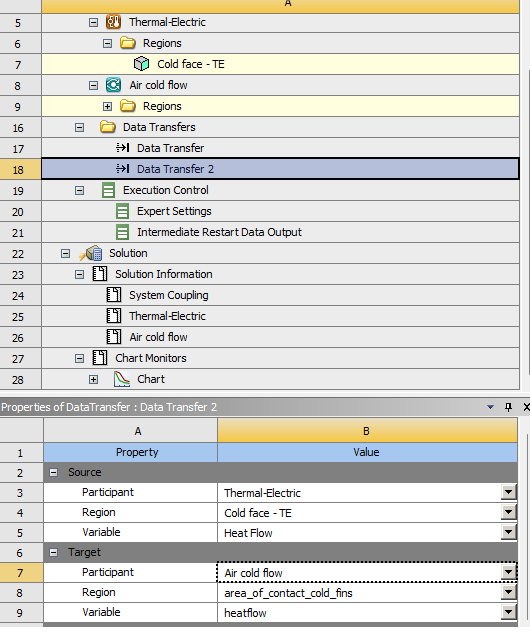Expand the Regions folder under Air cold flow
Viewport: 530px width, 634px height.
pos(107,106)
